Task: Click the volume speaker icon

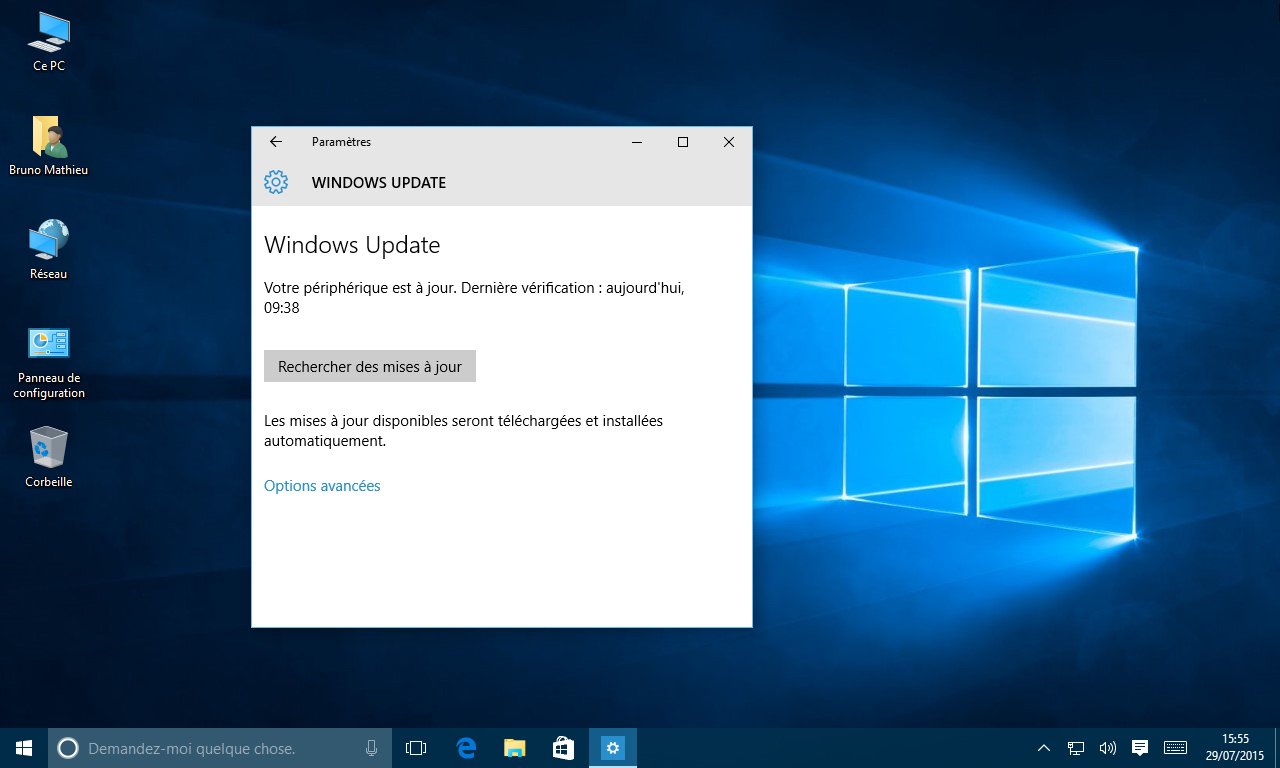Action: (x=1107, y=748)
